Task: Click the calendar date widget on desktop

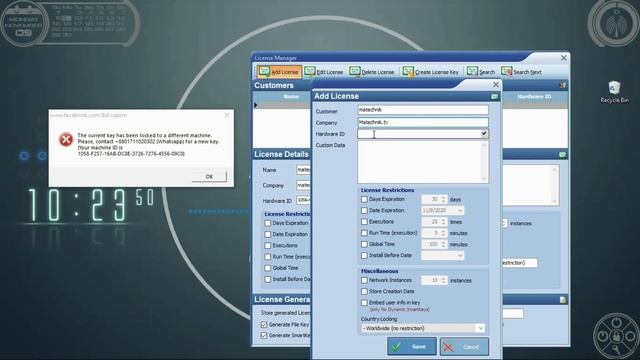Action: pos(24,24)
